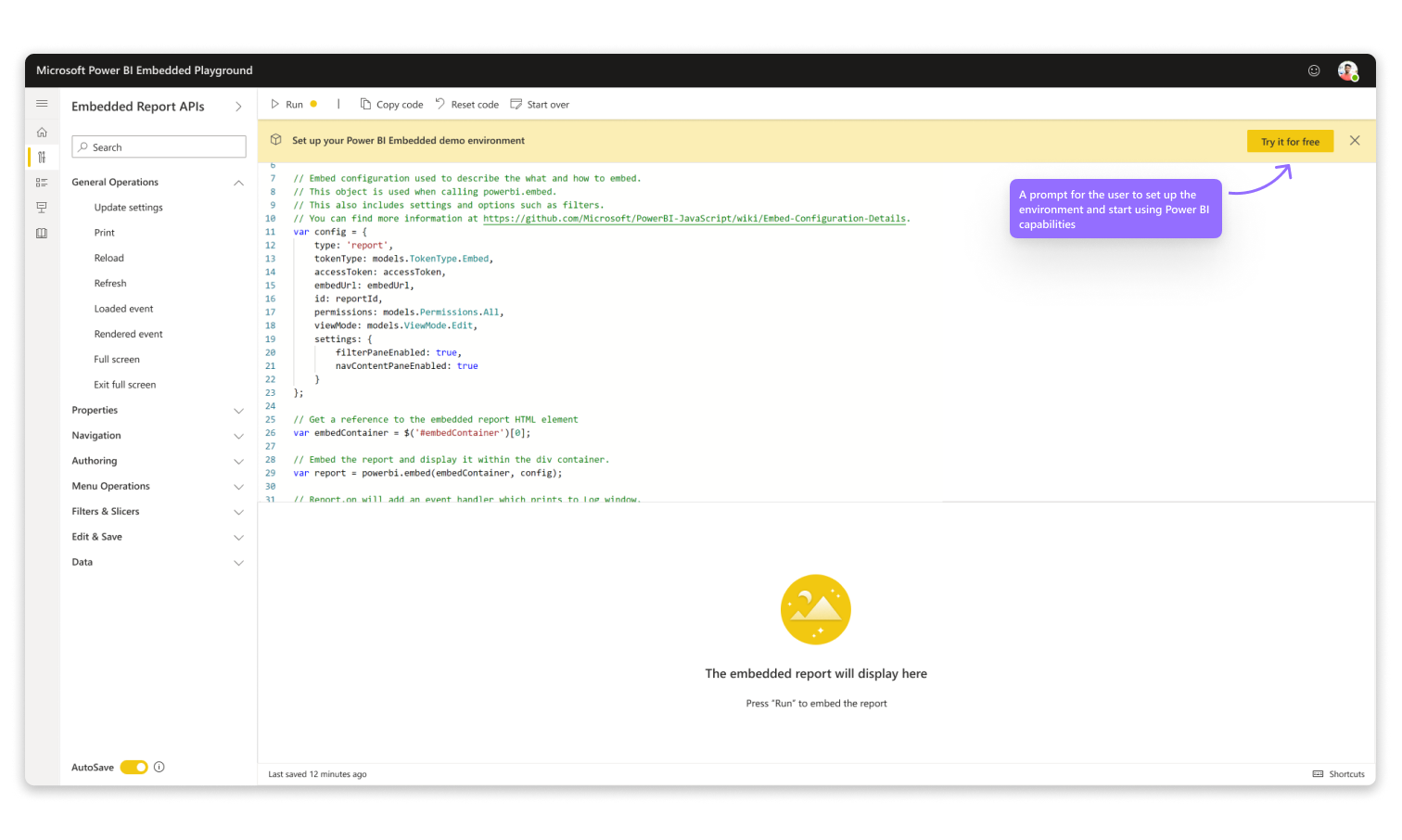Image resolution: width=1402 pixels, height=840 pixels.
Task: Click the 'Last saved 12 minutes ago' status
Action: pos(317,774)
